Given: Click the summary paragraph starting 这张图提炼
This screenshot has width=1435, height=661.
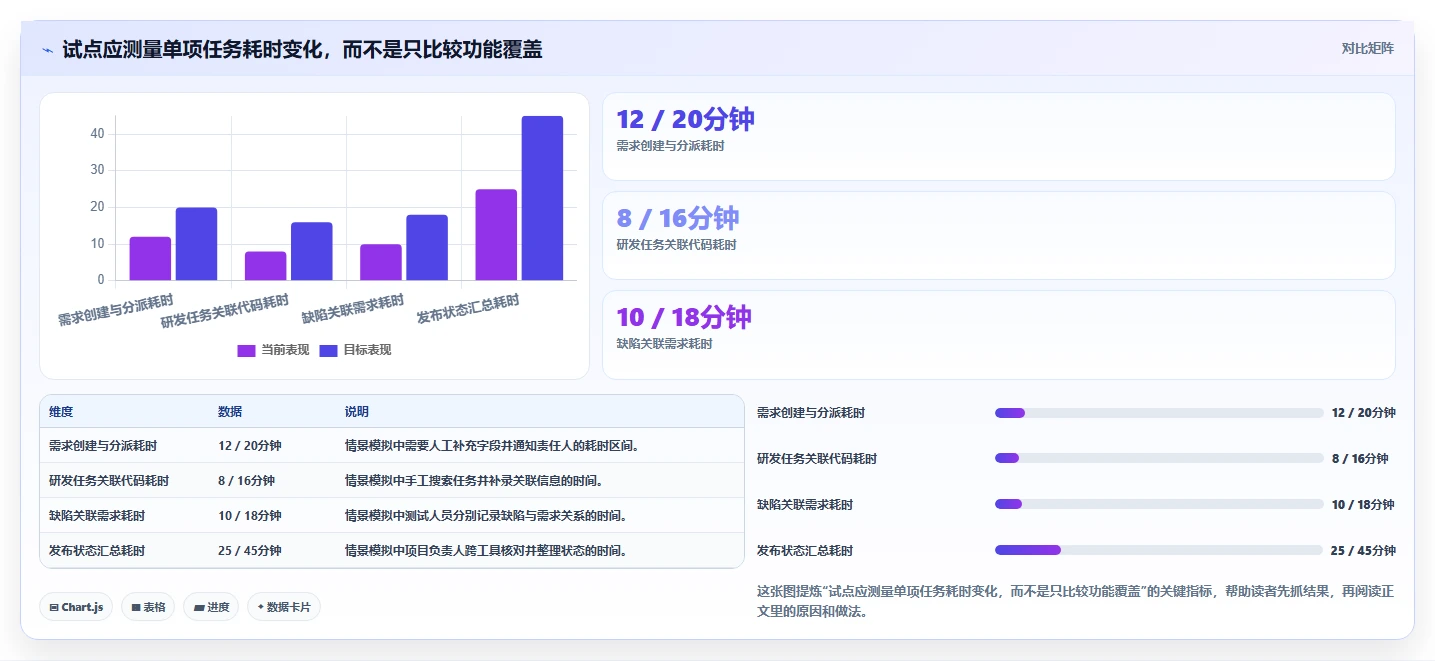Looking at the screenshot, I should pos(1075,601).
